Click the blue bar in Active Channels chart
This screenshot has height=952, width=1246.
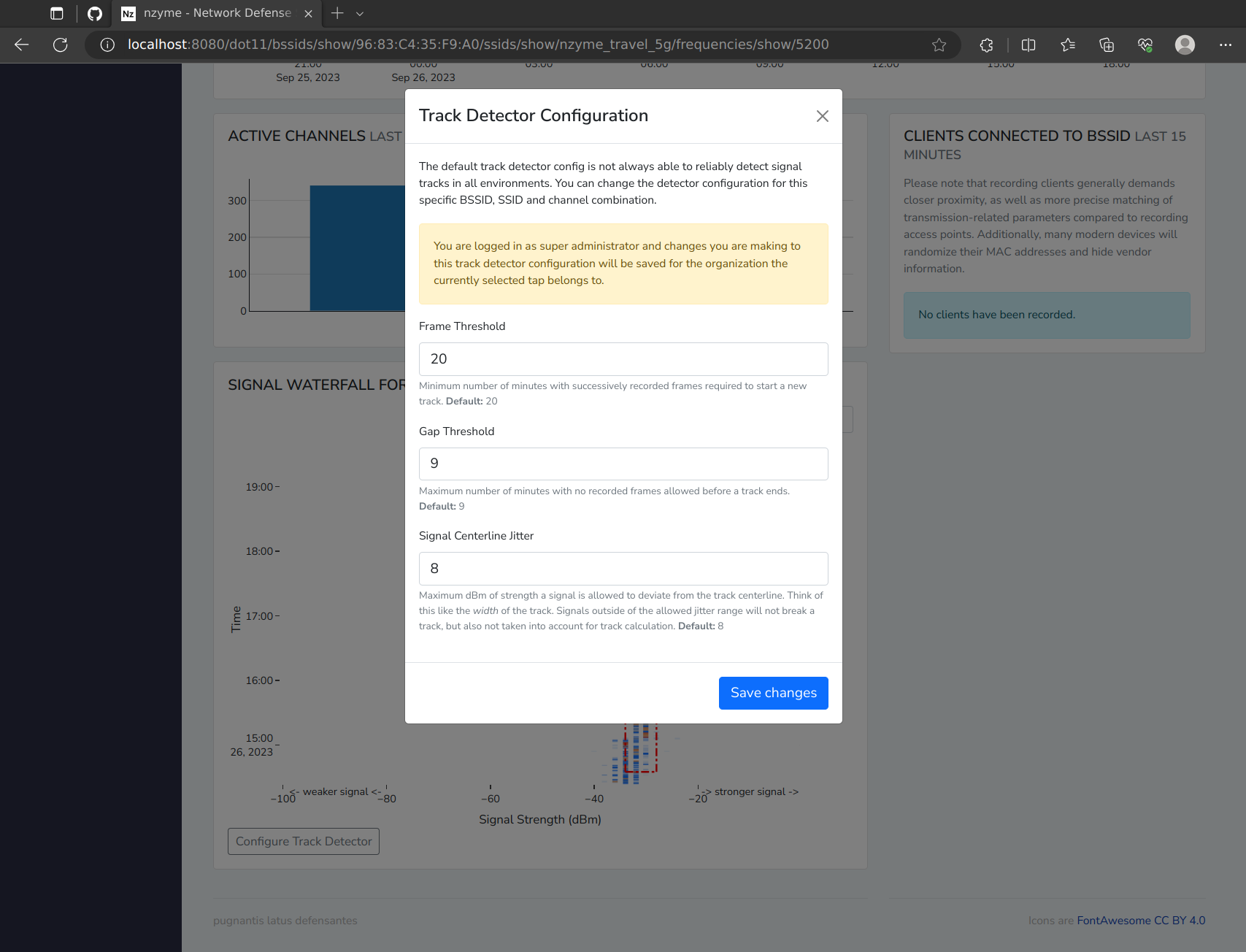358,248
